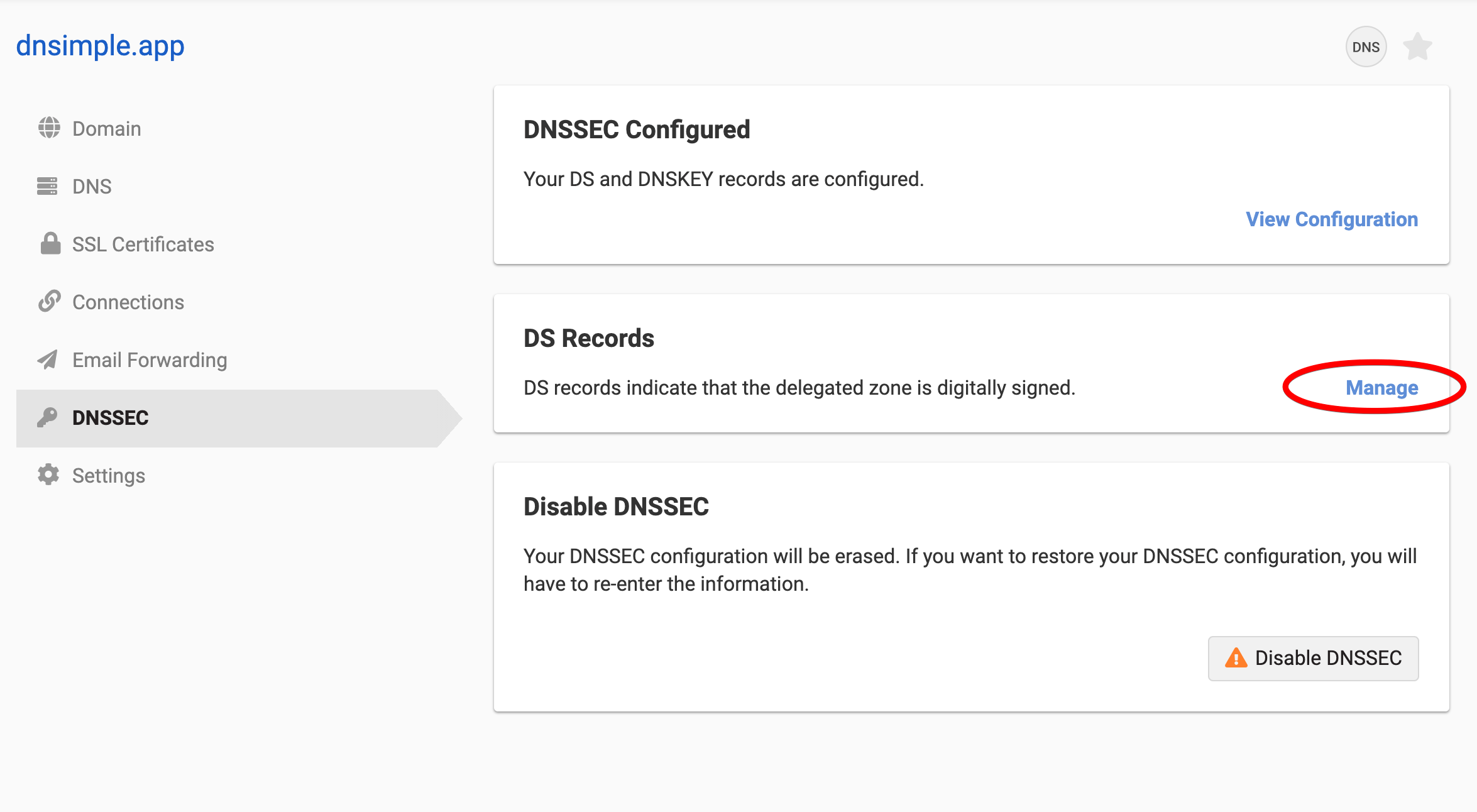Image resolution: width=1477 pixels, height=812 pixels.
Task: Navigate to Email Forwarding
Action: point(150,360)
